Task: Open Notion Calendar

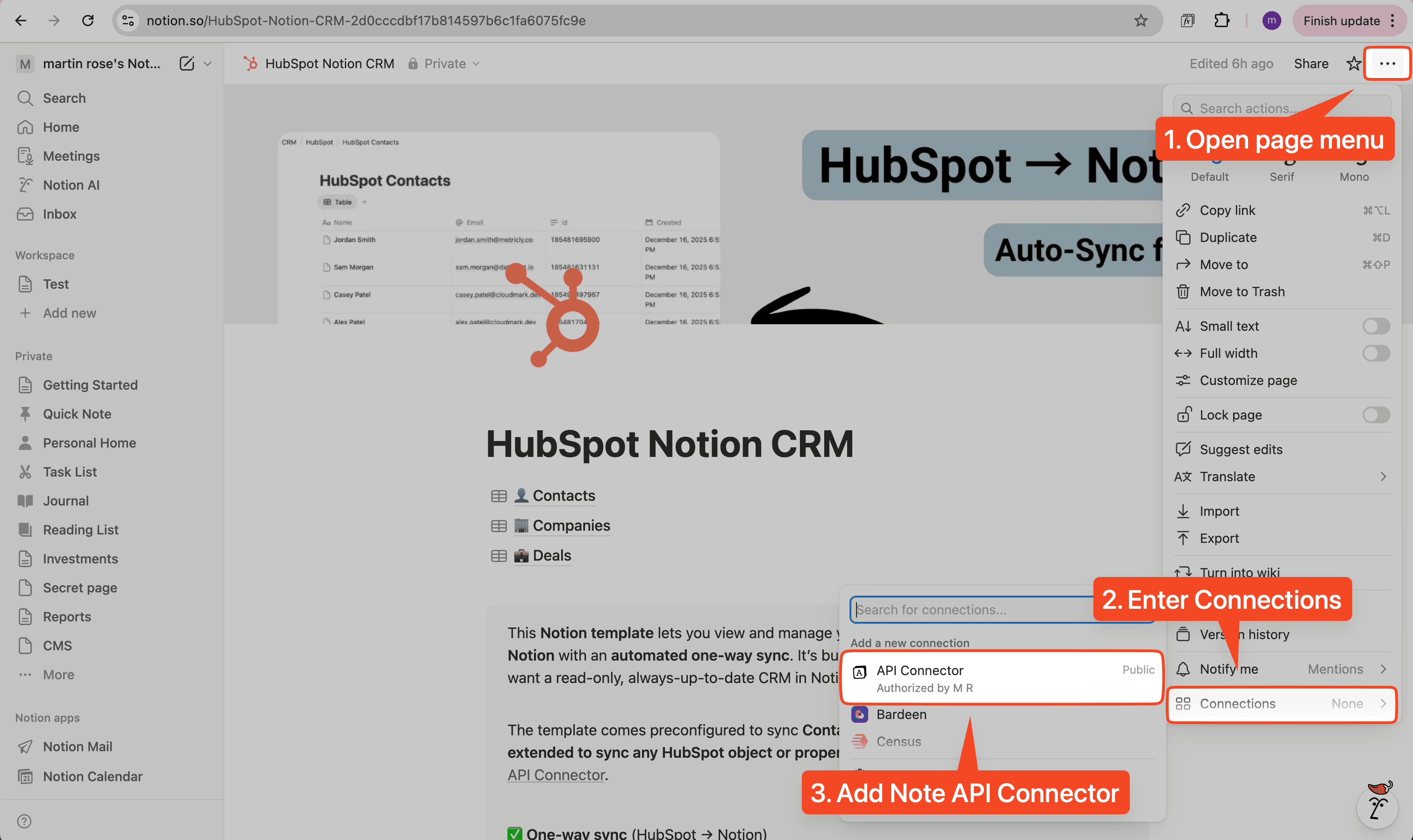Action: click(x=92, y=776)
